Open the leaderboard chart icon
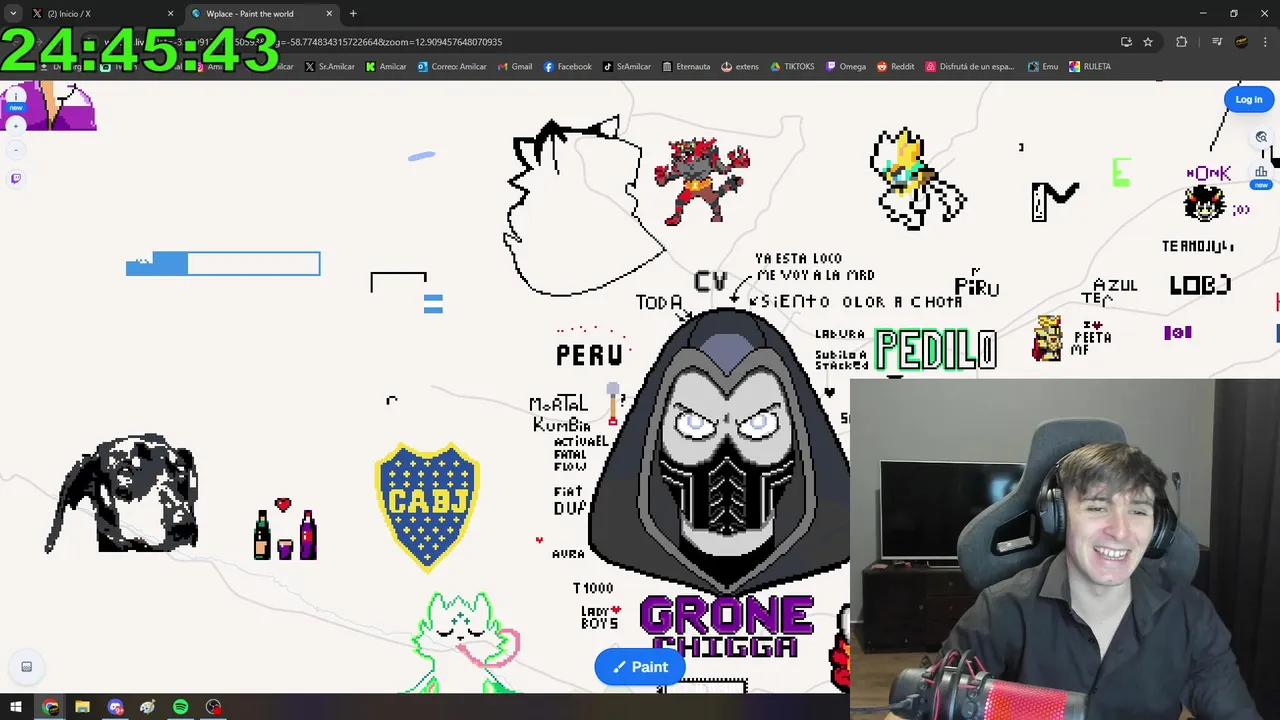 tap(1261, 172)
